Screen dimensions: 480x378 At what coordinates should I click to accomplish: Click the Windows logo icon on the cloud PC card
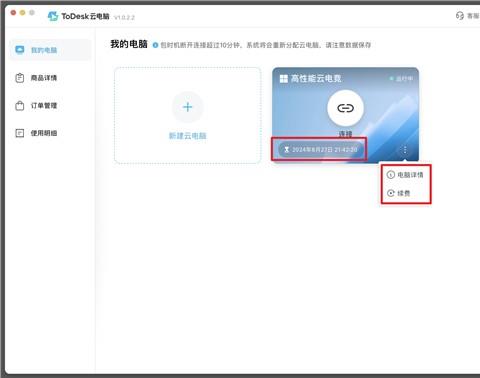tap(284, 79)
